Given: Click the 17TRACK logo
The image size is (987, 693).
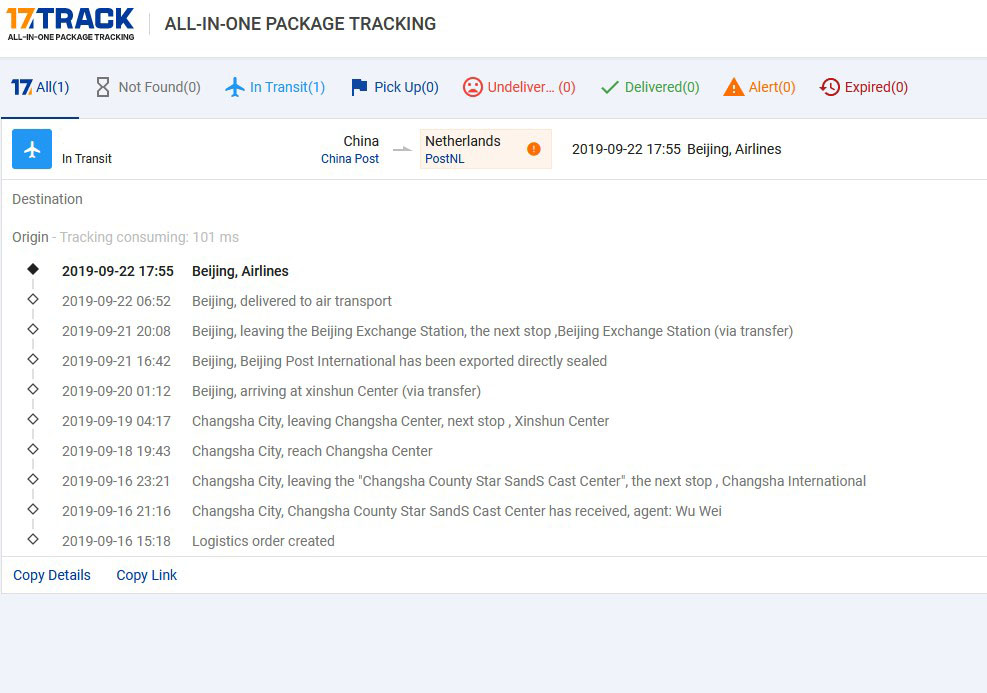Looking at the screenshot, I should click(x=70, y=24).
